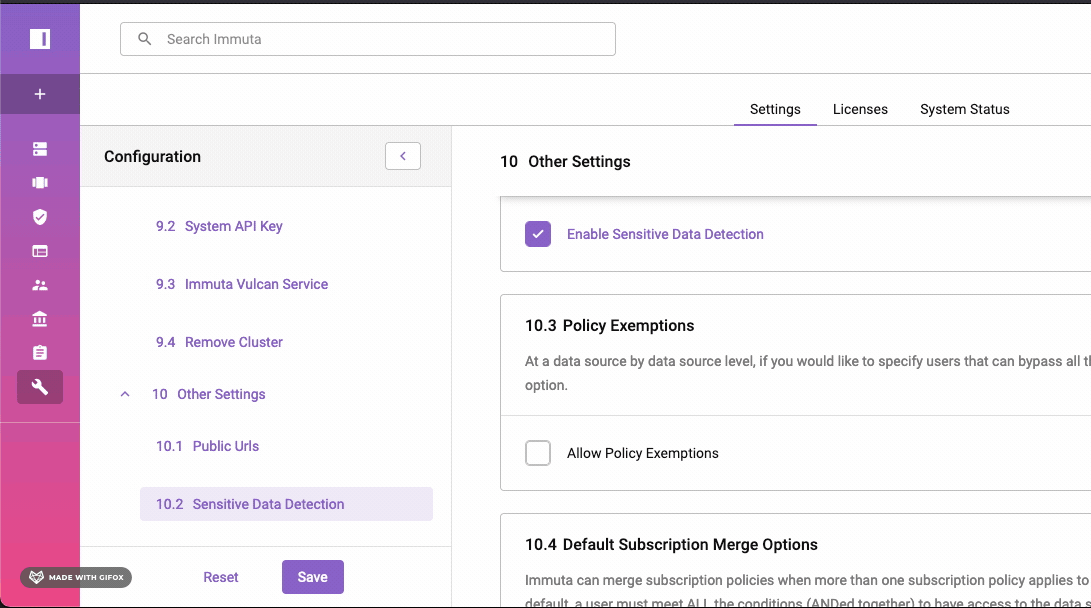
Task: Open projects icon in sidebar
Action: pos(40,183)
